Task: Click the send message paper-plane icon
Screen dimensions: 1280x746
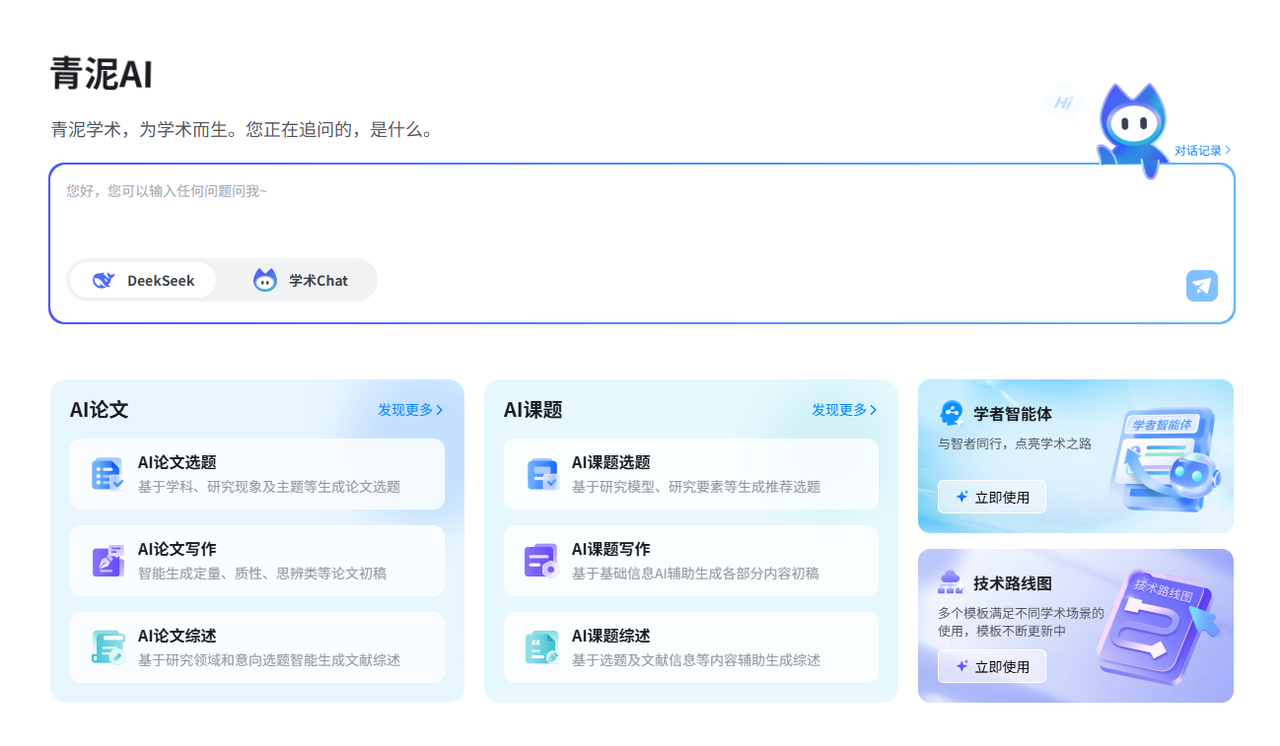Action: click(x=1202, y=285)
